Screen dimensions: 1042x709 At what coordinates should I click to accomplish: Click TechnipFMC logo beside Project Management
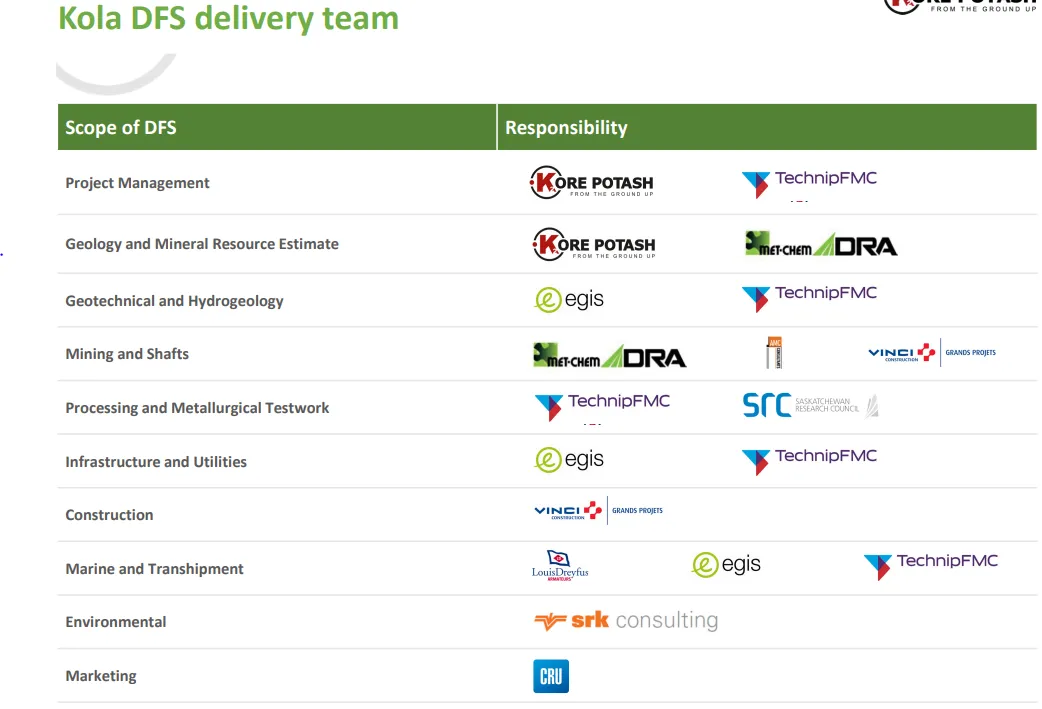[x=809, y=182]
